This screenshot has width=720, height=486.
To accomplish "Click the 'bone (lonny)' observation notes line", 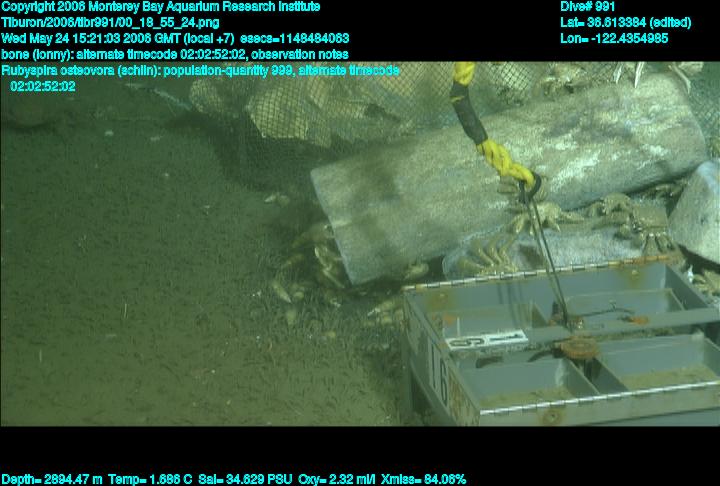I will [x=175, y=54].
